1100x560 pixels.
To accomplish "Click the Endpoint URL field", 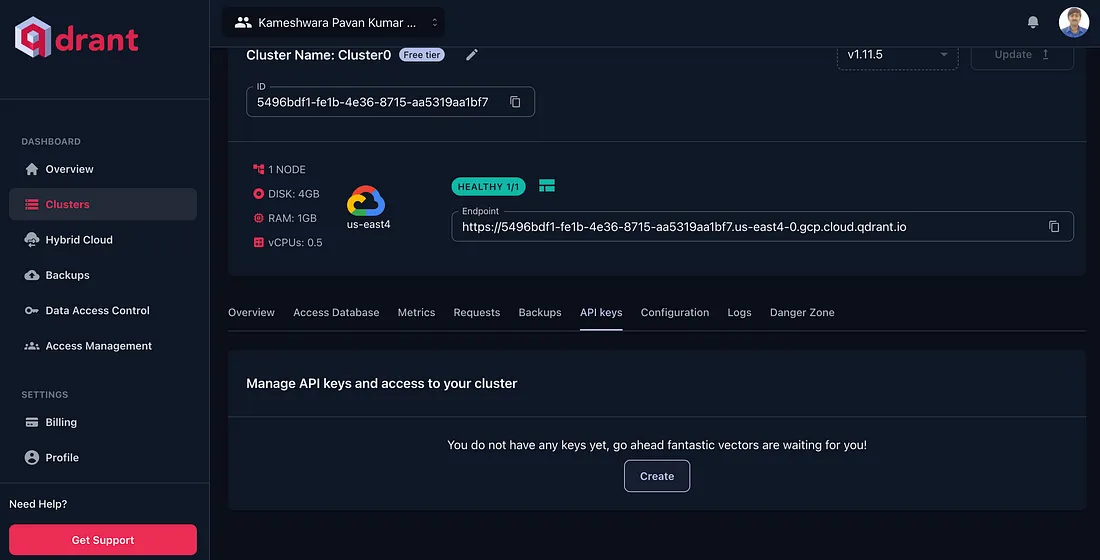I will pyautogui.click(x=762, y=227).
